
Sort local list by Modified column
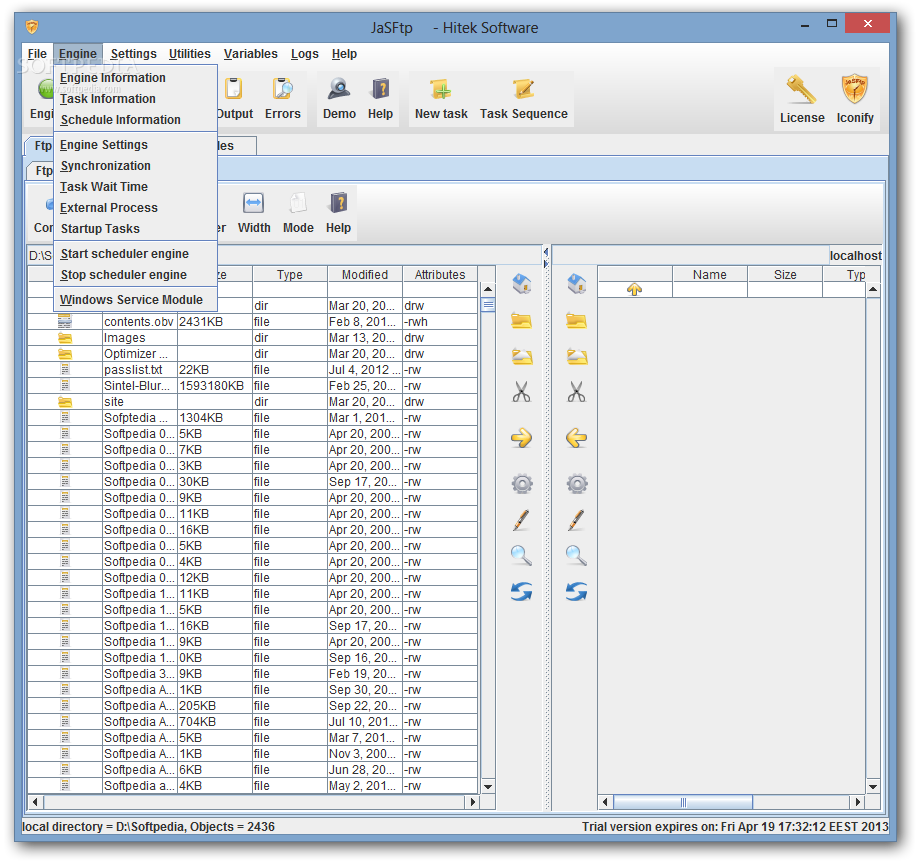[x=365, y=274]
